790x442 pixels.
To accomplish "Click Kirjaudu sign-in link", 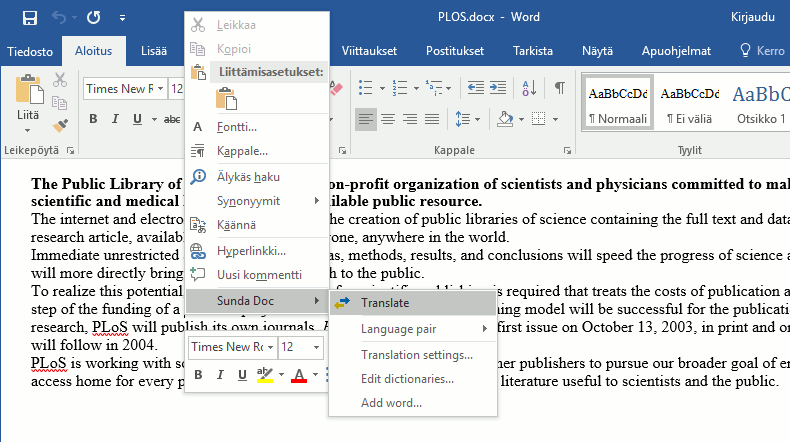I will 753,17.
